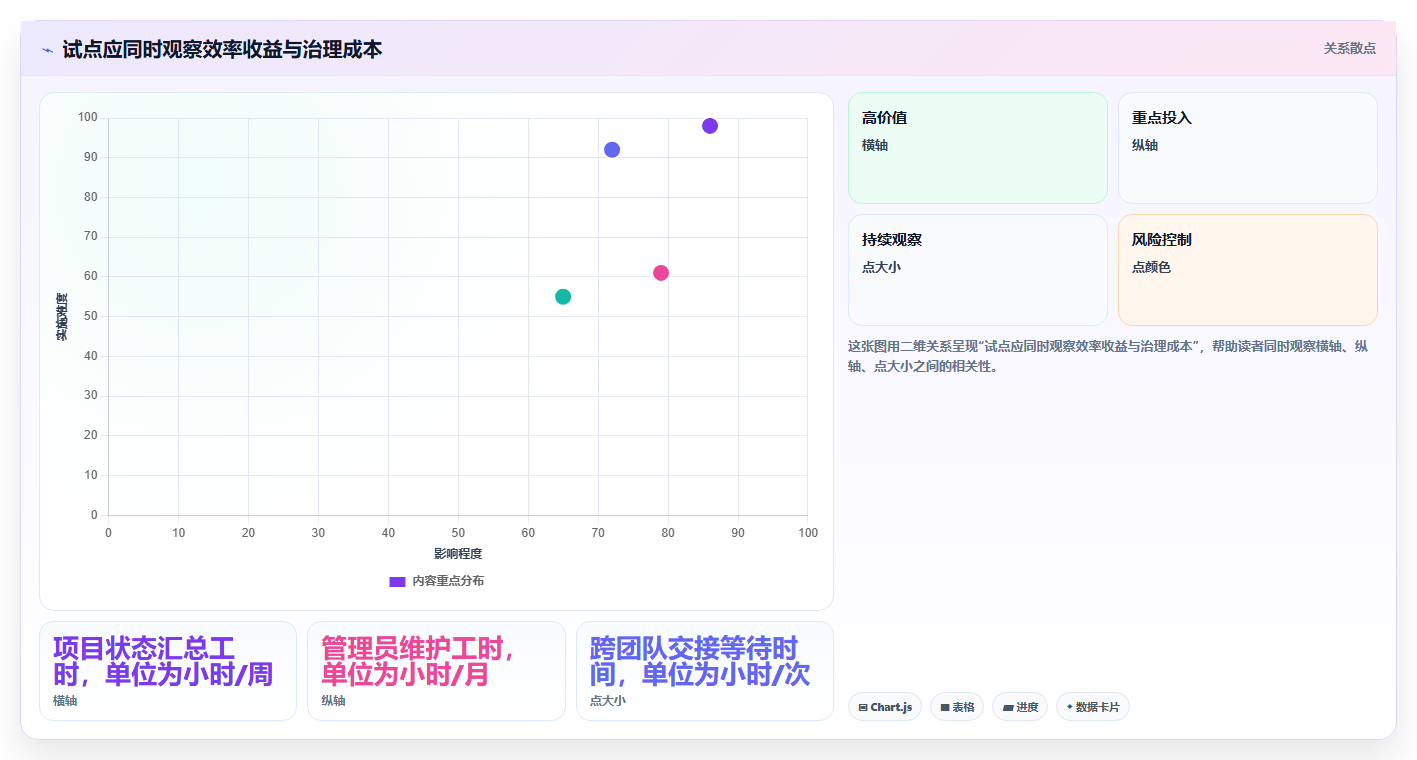Select the 跨团队交接等待时间 metric card
Screen dimensions: 1417x760
coord(705,671)
